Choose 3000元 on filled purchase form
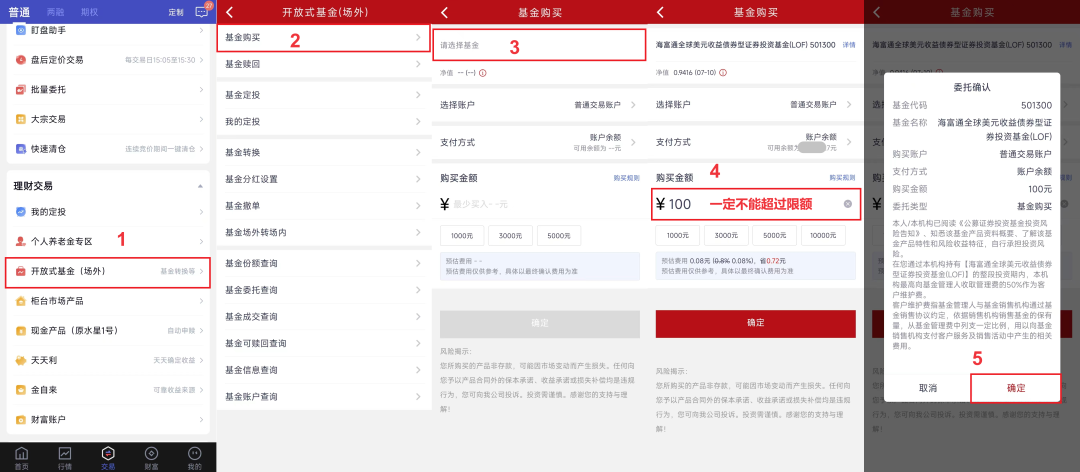The height and width of the screenshot is (472, 1080). pos(725,236)
